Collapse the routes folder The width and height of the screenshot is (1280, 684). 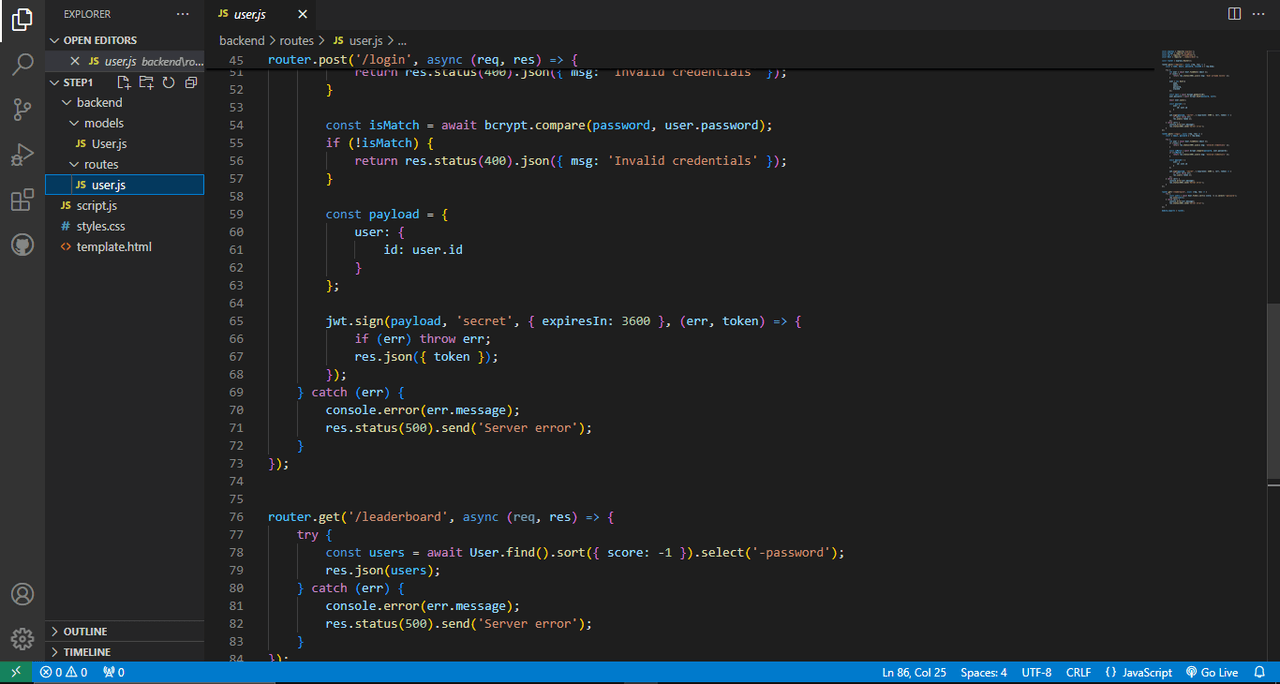101,164
